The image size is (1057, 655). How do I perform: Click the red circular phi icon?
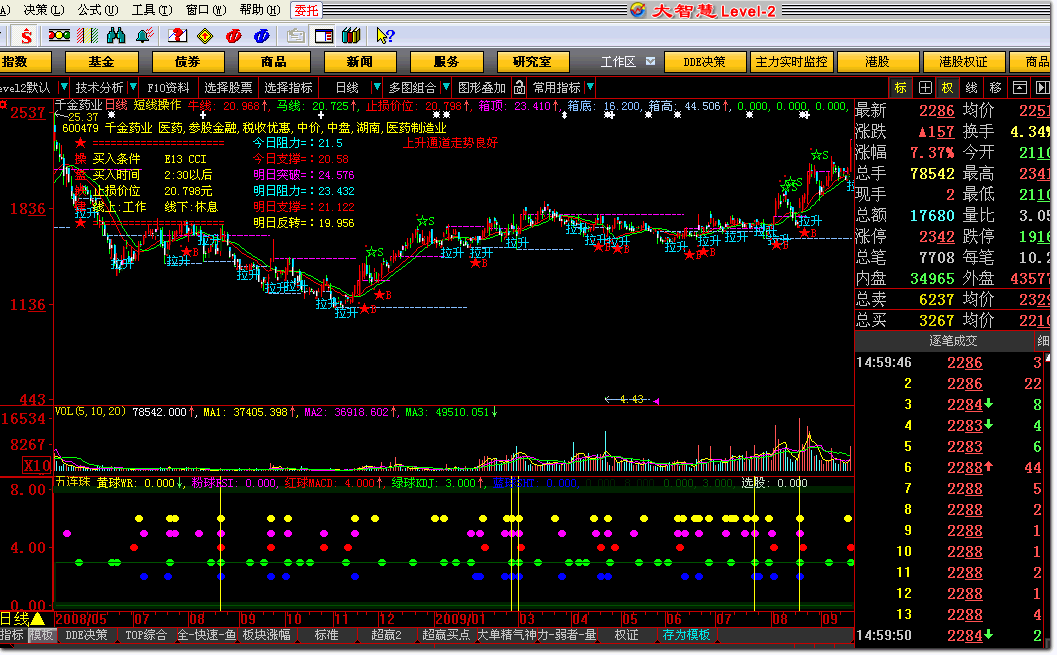(x=234, y=35)
